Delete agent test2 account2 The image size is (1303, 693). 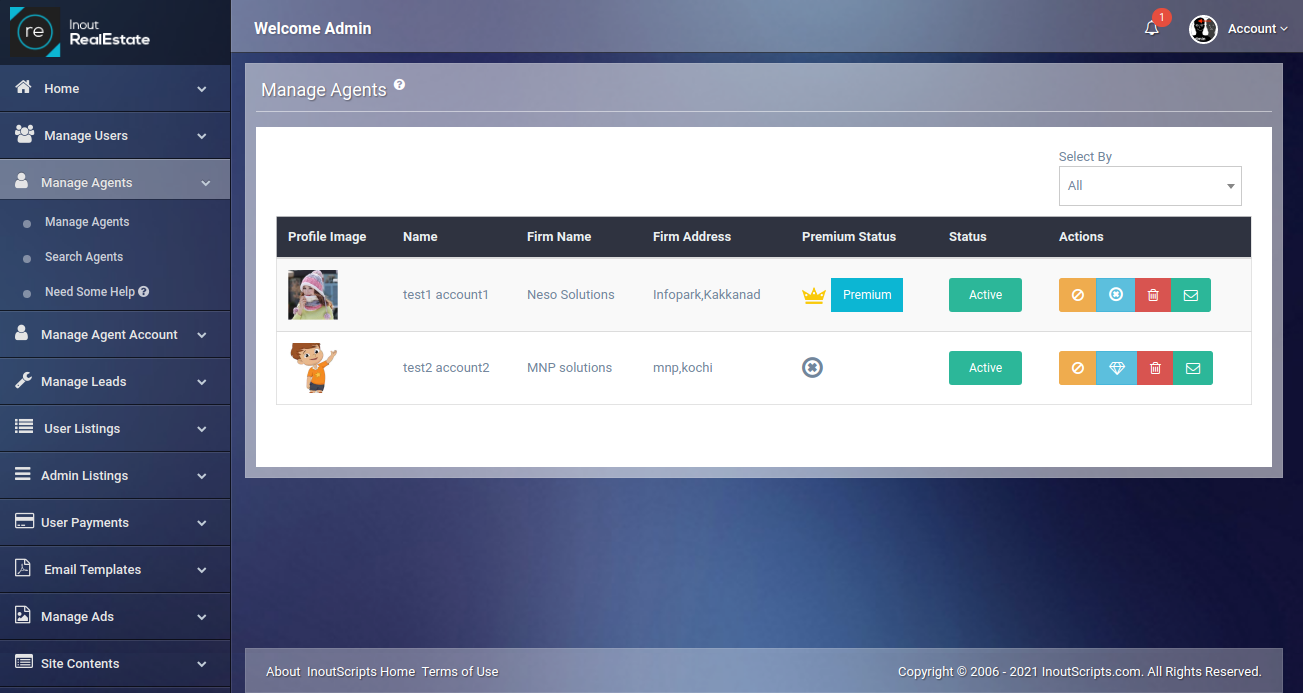(1154, 368)
